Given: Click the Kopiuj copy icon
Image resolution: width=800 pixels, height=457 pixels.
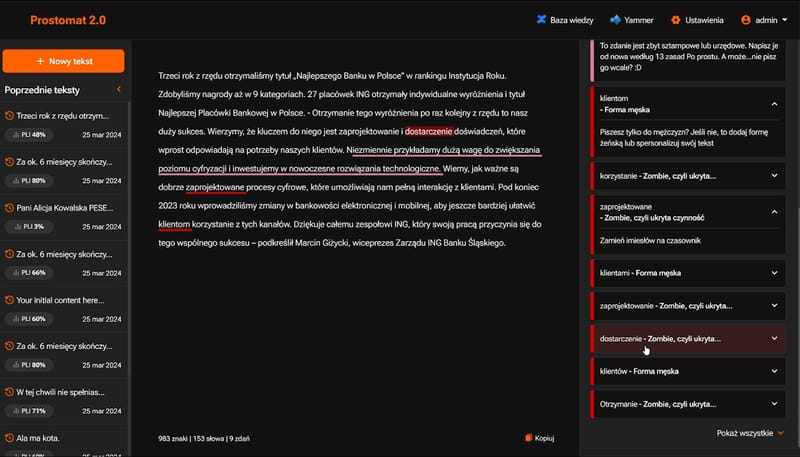Looking at the screenshot, I should pos(529,438).
